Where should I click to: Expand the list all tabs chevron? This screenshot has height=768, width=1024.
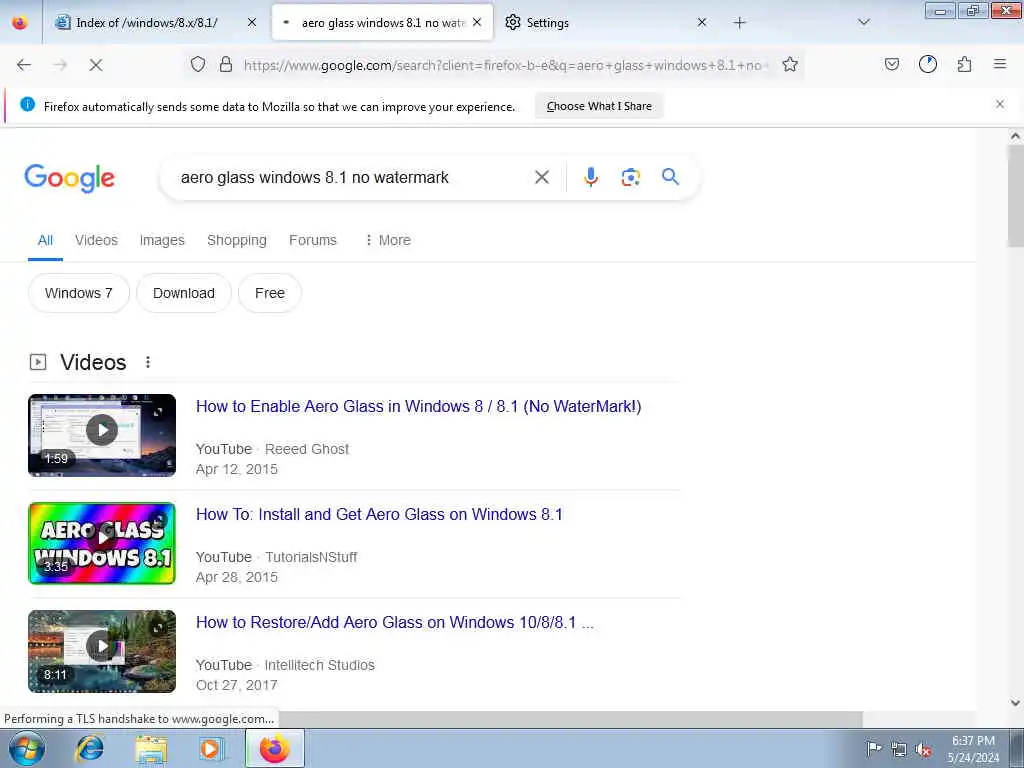coord(864,22)
